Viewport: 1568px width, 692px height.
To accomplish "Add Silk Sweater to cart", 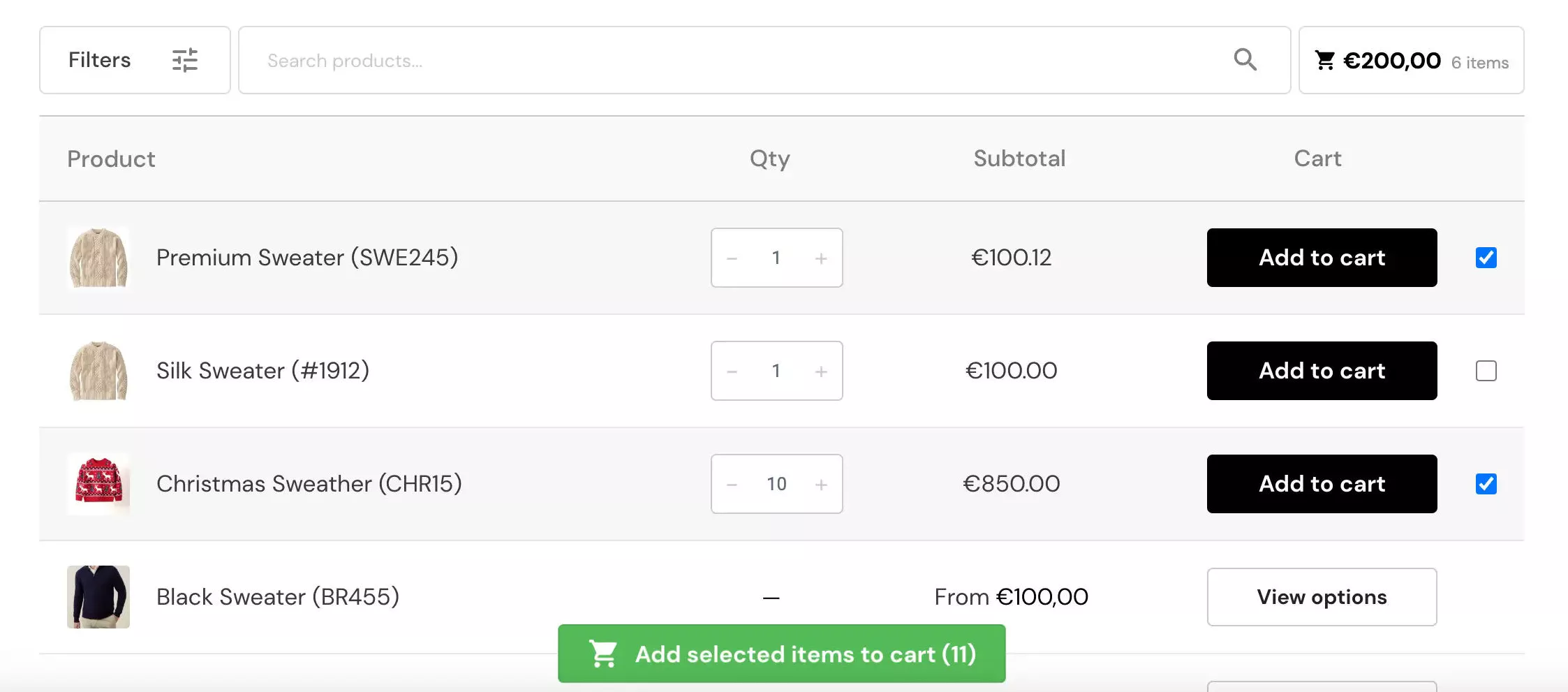I will click(1322, 371).
